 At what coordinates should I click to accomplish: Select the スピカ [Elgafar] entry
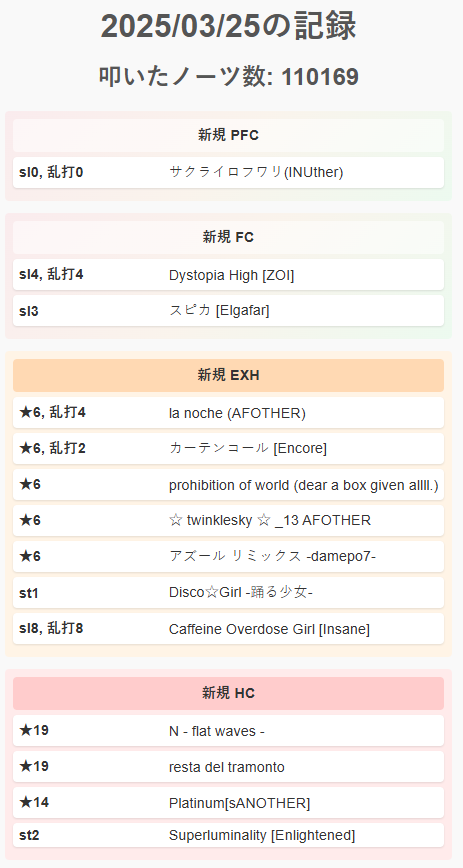[228, 311]
